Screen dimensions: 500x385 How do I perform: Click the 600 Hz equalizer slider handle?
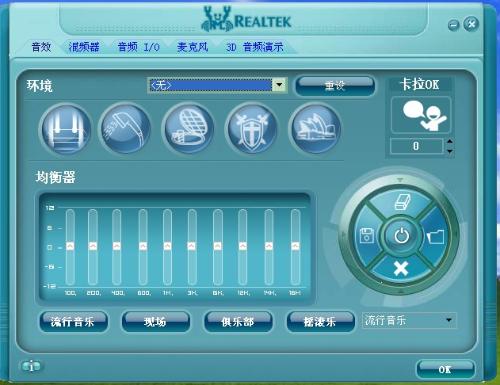[143, 246]
